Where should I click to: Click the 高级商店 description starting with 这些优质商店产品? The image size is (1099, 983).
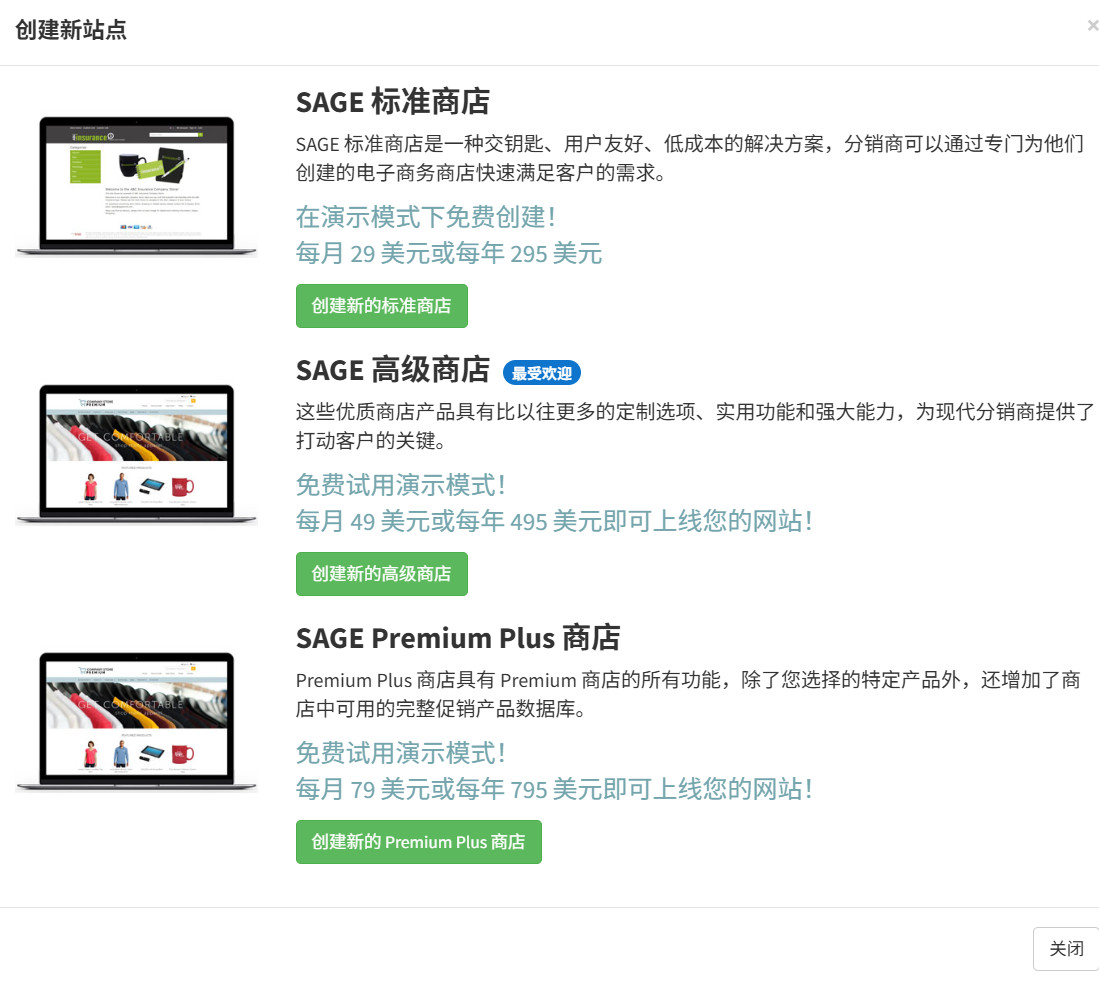point(694,426)
